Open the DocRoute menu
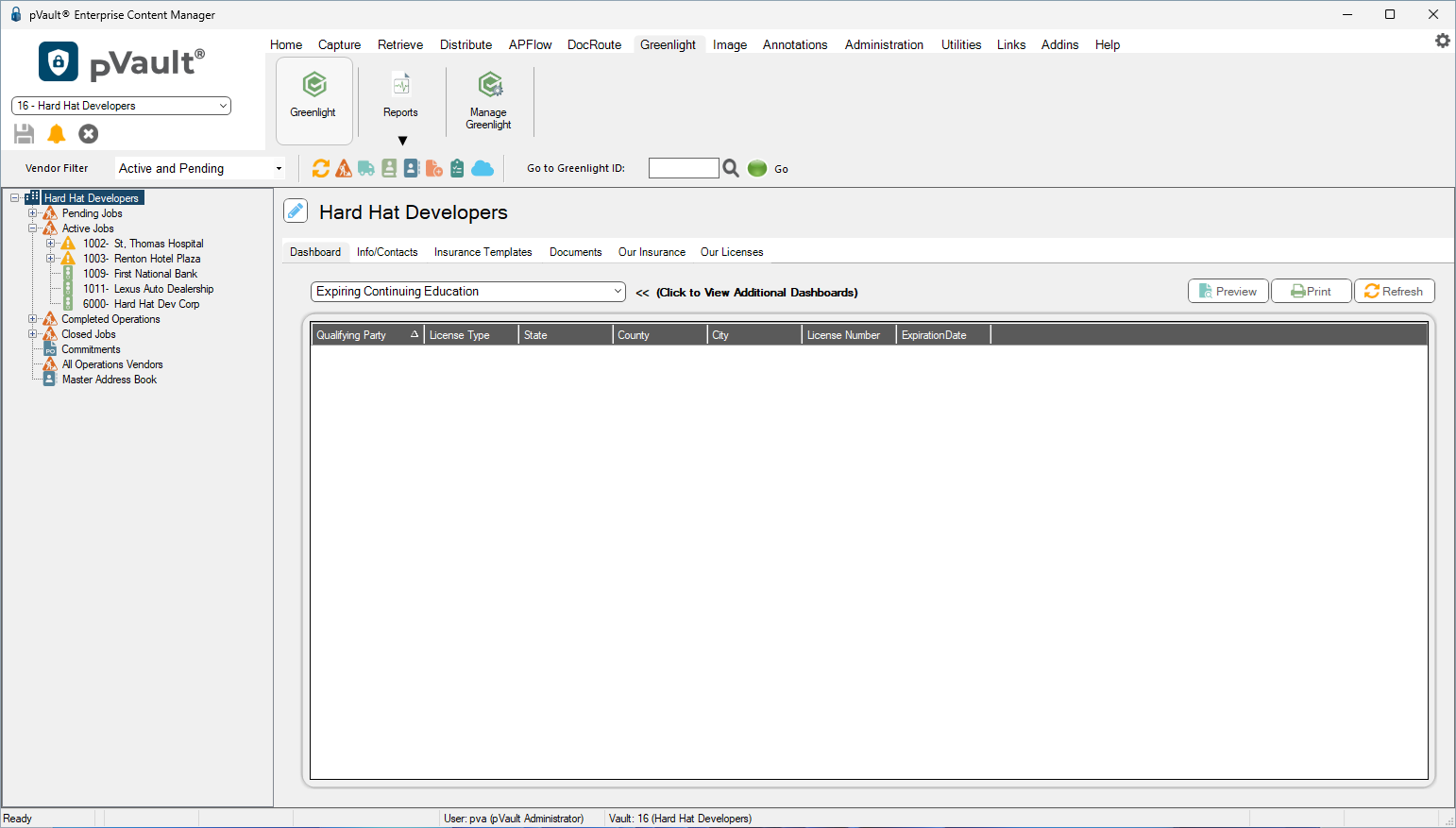The height and width of the screenshot is (828, 1456). [595, 44]
